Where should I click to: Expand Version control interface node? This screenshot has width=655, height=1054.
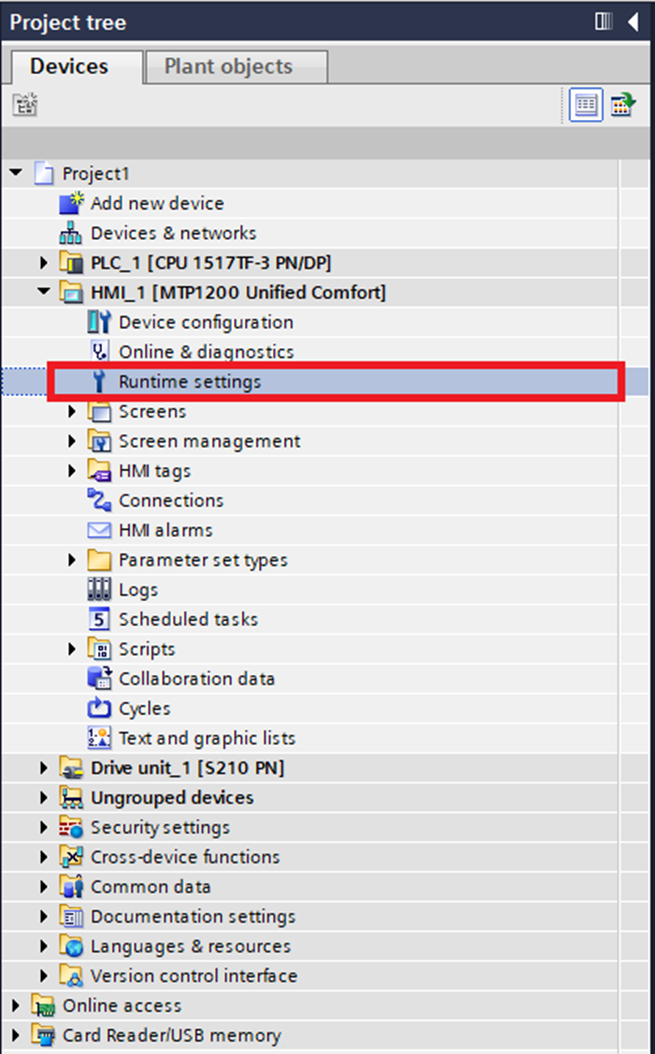pos(44,975)
